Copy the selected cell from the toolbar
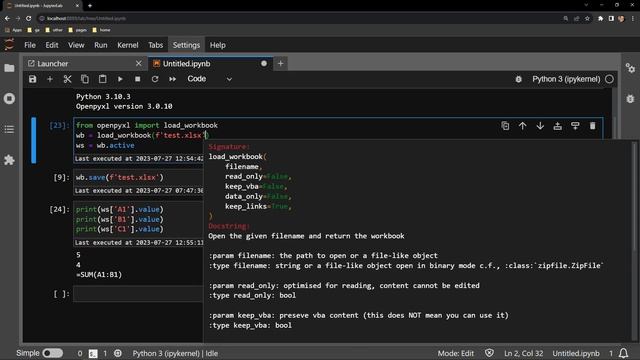The width and height of the screenshot is (640, 360). (x=85, y=79)
